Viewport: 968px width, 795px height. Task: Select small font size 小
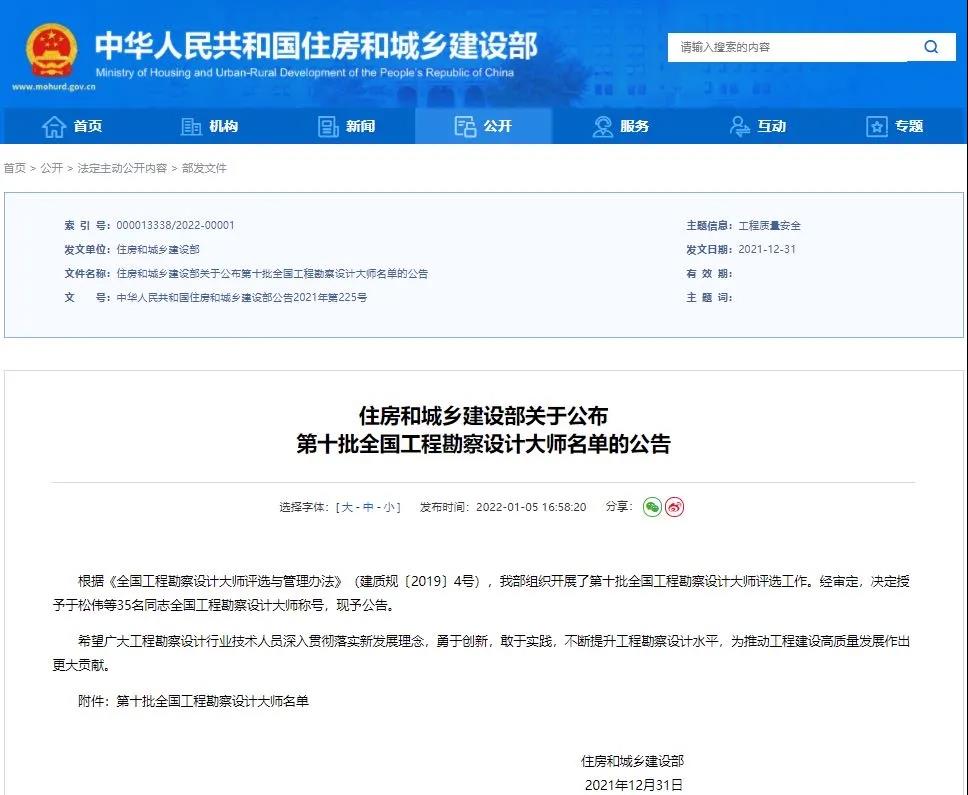(390, 507)
